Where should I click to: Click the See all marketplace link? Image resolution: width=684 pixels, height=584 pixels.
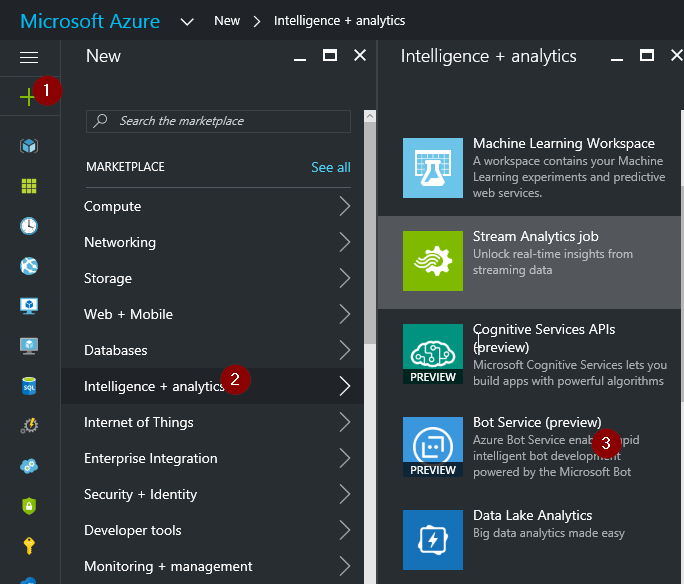(x=330, y=167)
